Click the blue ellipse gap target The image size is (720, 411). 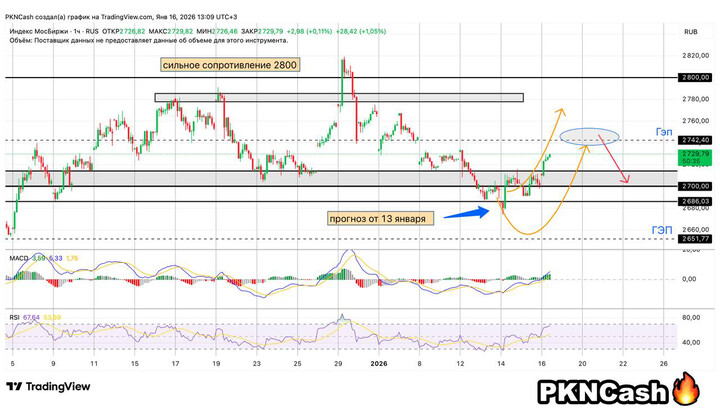coord(587,138)
